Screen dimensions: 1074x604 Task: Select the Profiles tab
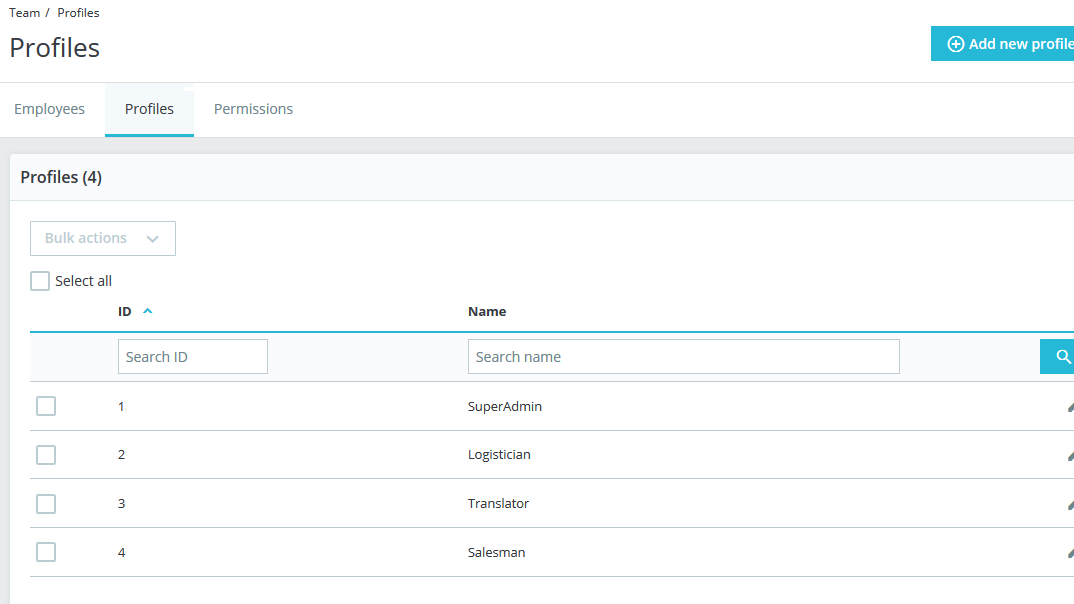click(149, 109)
